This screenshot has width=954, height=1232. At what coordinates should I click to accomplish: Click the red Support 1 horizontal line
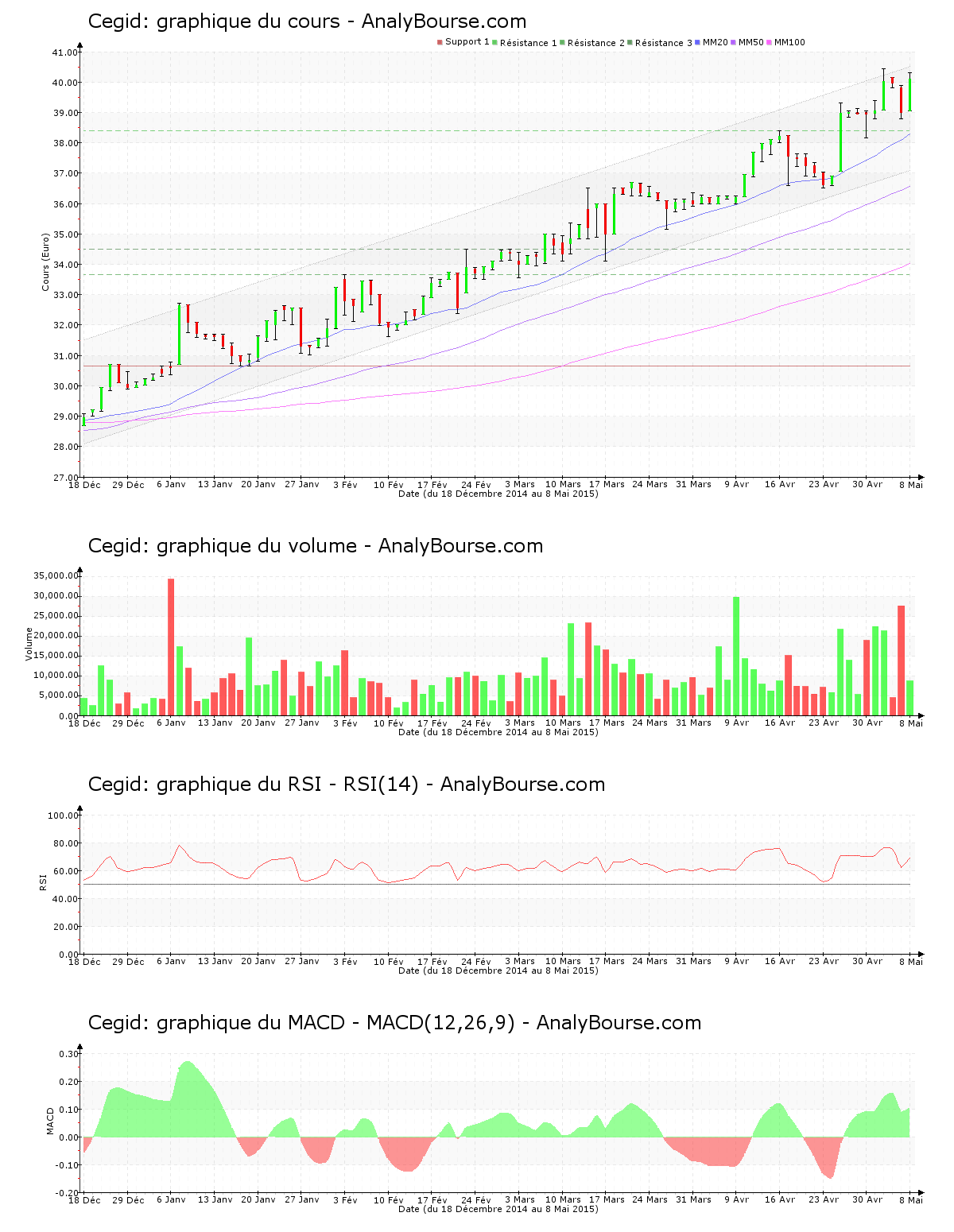(x=497, y=366)
